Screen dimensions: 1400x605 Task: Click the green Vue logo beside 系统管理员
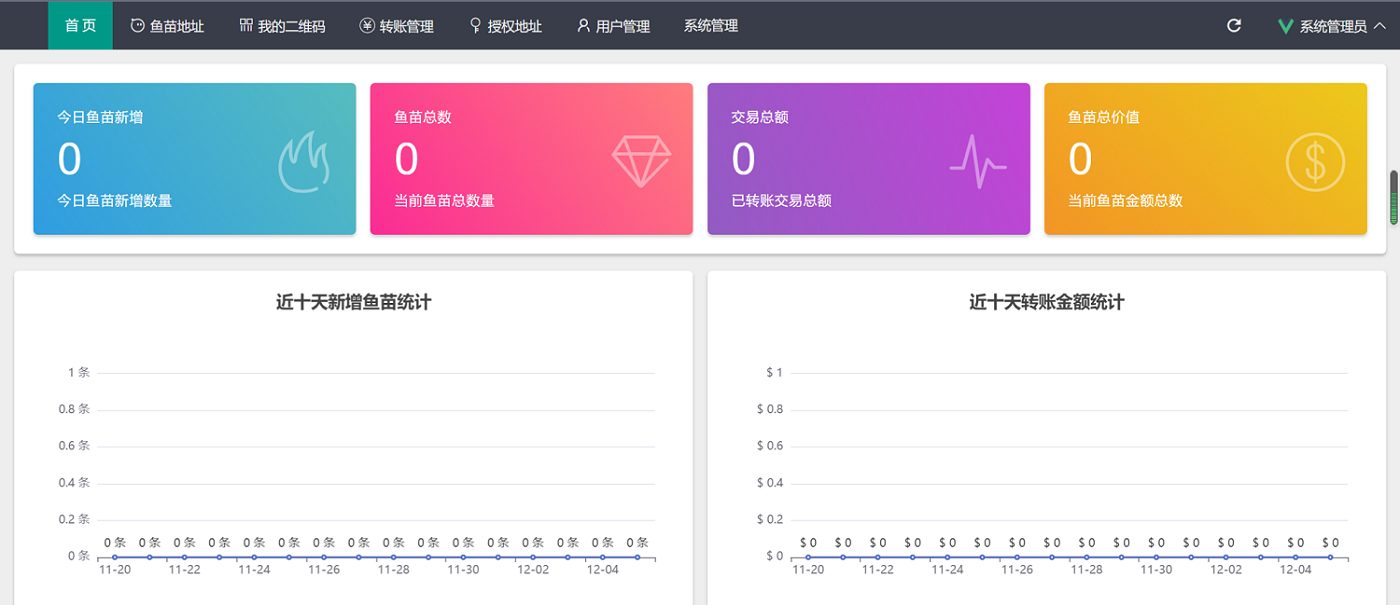coord(1286,27)
